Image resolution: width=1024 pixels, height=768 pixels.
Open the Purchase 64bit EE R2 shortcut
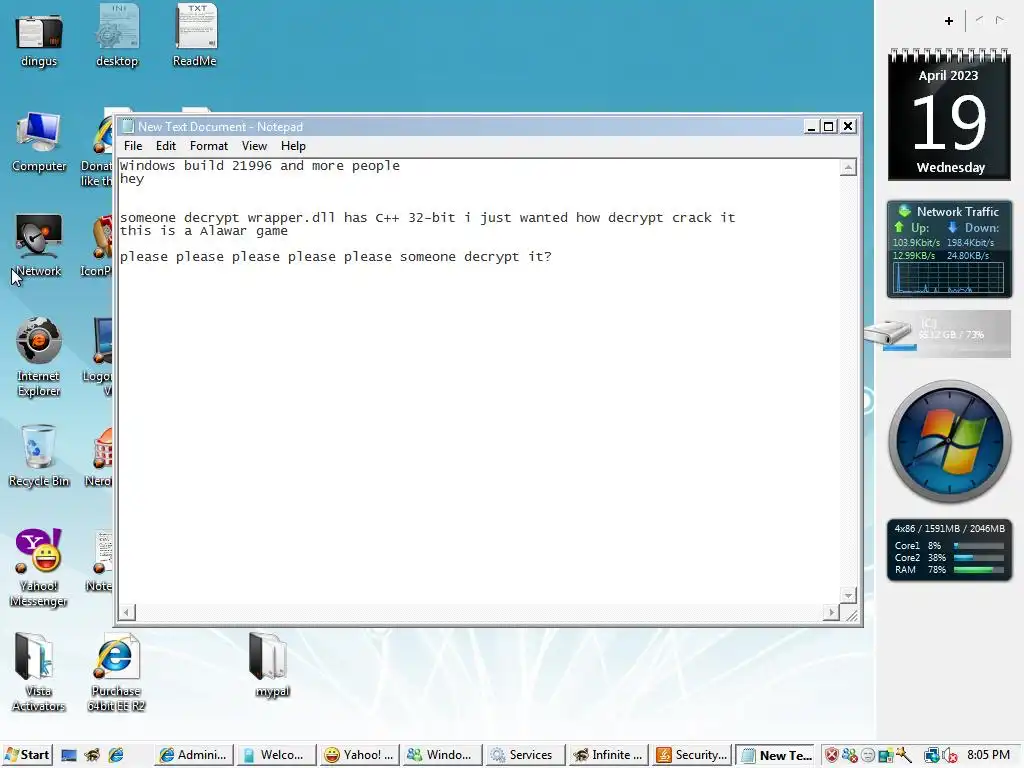tap(116, 671)
